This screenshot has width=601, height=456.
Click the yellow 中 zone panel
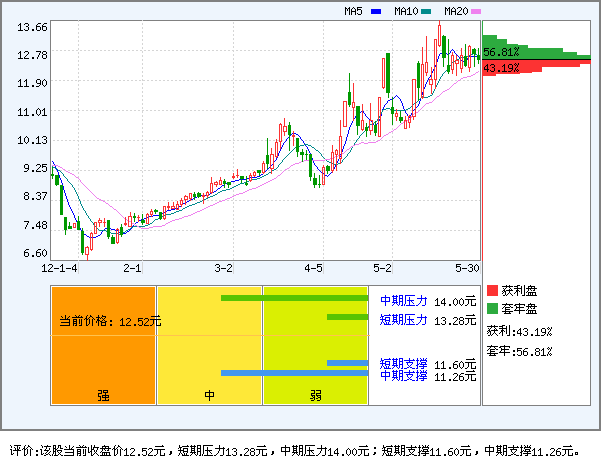(x=210, y=345)
